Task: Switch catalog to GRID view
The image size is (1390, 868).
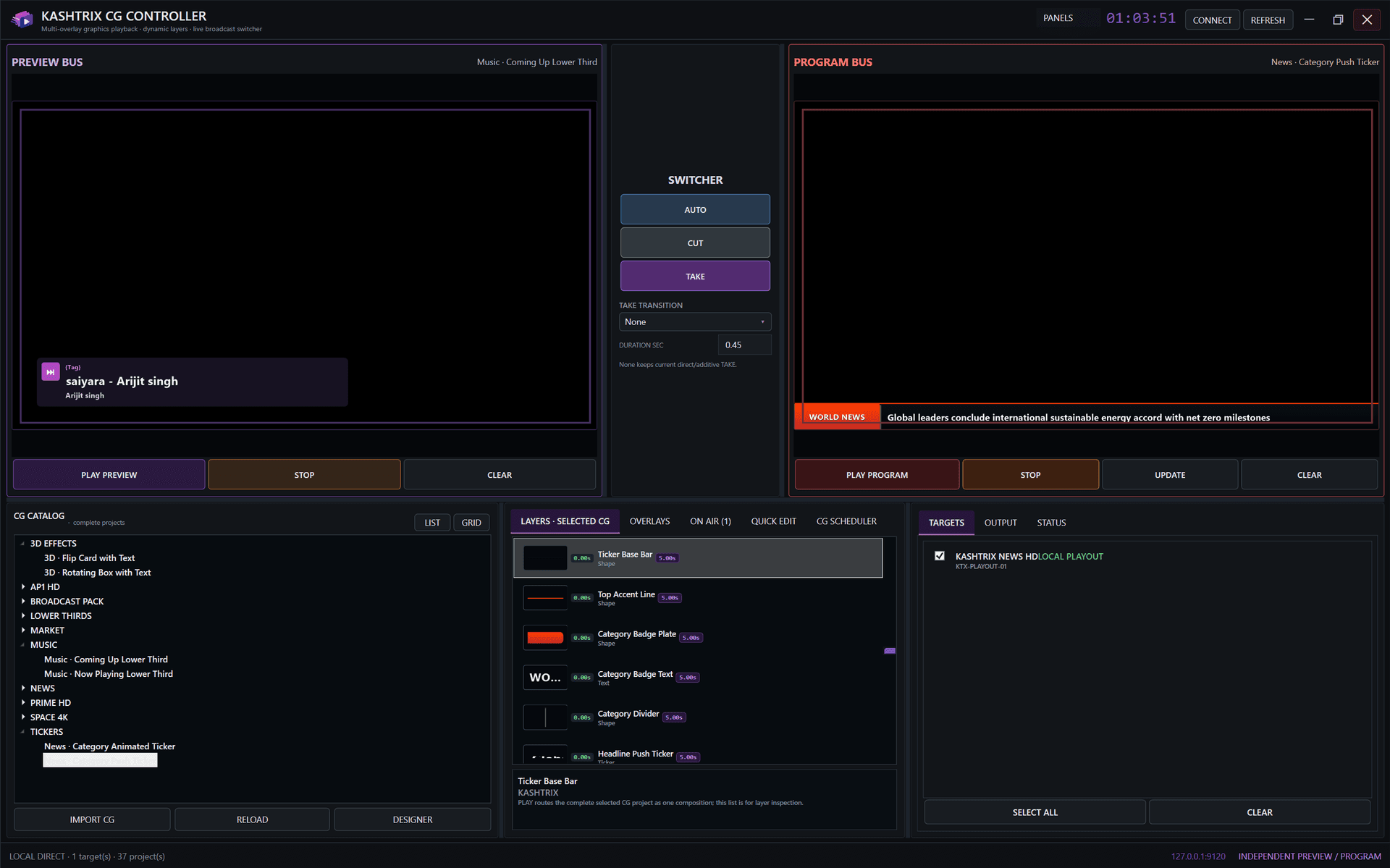Action: (x=471, y=523)
